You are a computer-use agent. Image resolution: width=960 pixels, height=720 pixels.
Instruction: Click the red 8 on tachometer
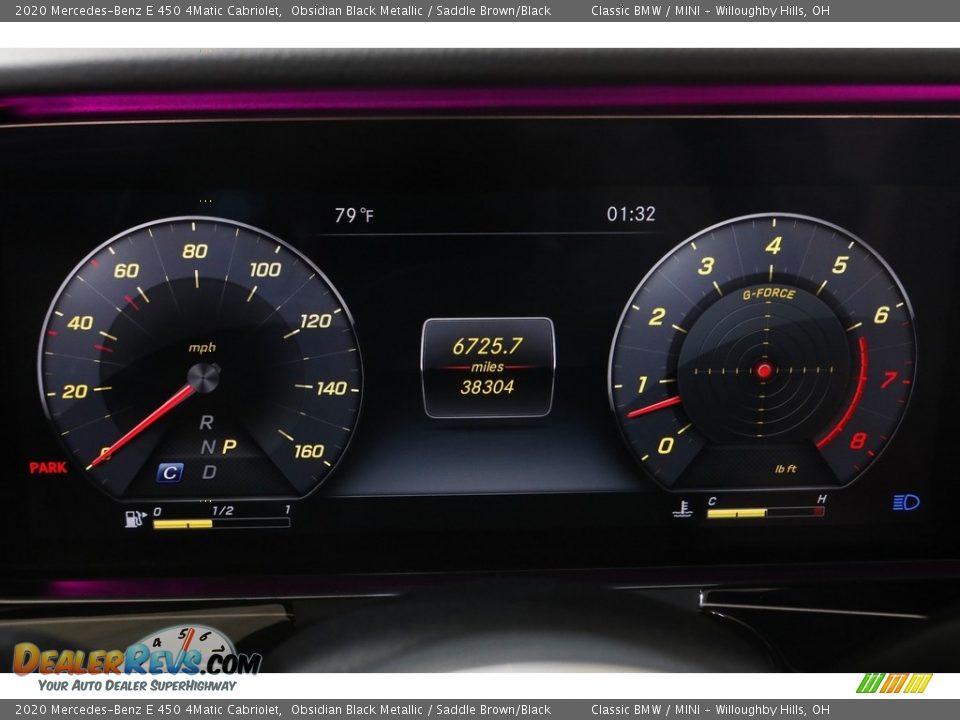pos(858,440)
